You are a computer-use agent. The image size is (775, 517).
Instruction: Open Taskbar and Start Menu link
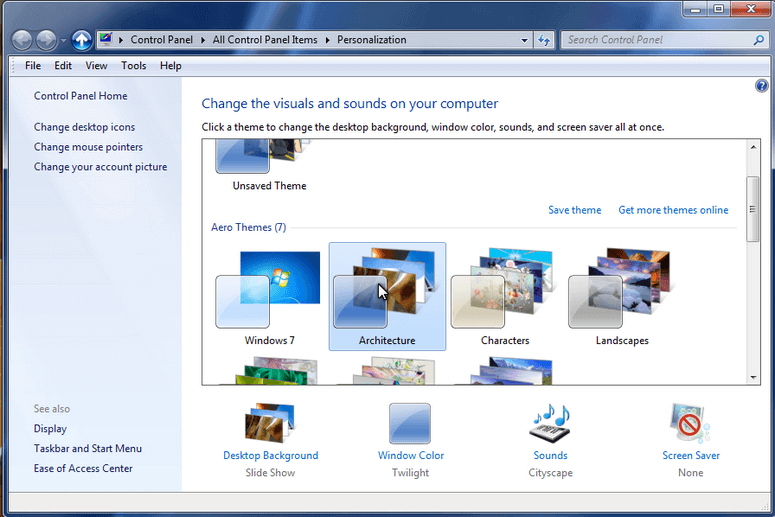click(x=87, y=448)
